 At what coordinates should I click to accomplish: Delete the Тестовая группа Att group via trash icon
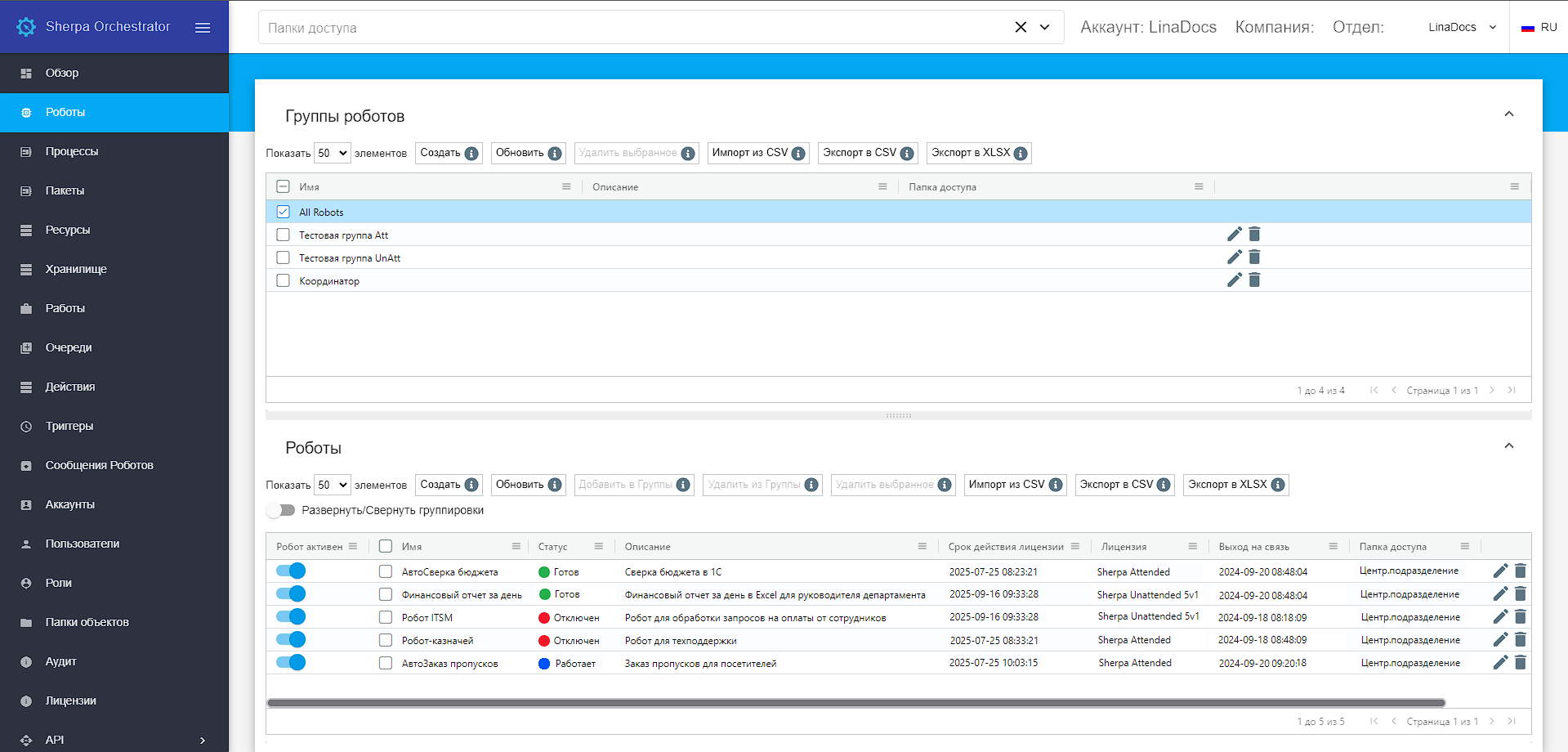[1254, 235]
